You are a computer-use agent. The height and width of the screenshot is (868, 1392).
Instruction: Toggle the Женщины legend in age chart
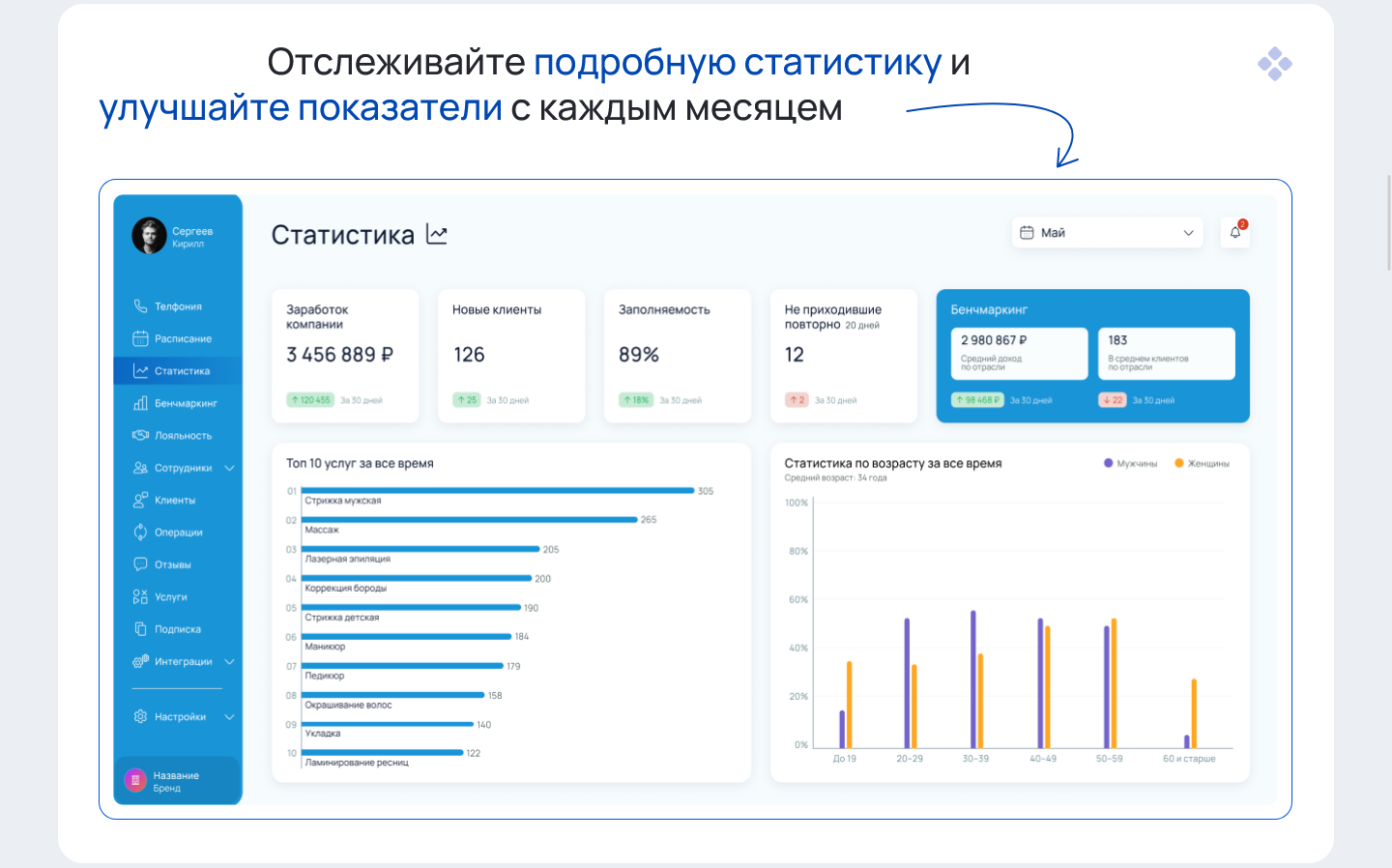point(1202,463)
